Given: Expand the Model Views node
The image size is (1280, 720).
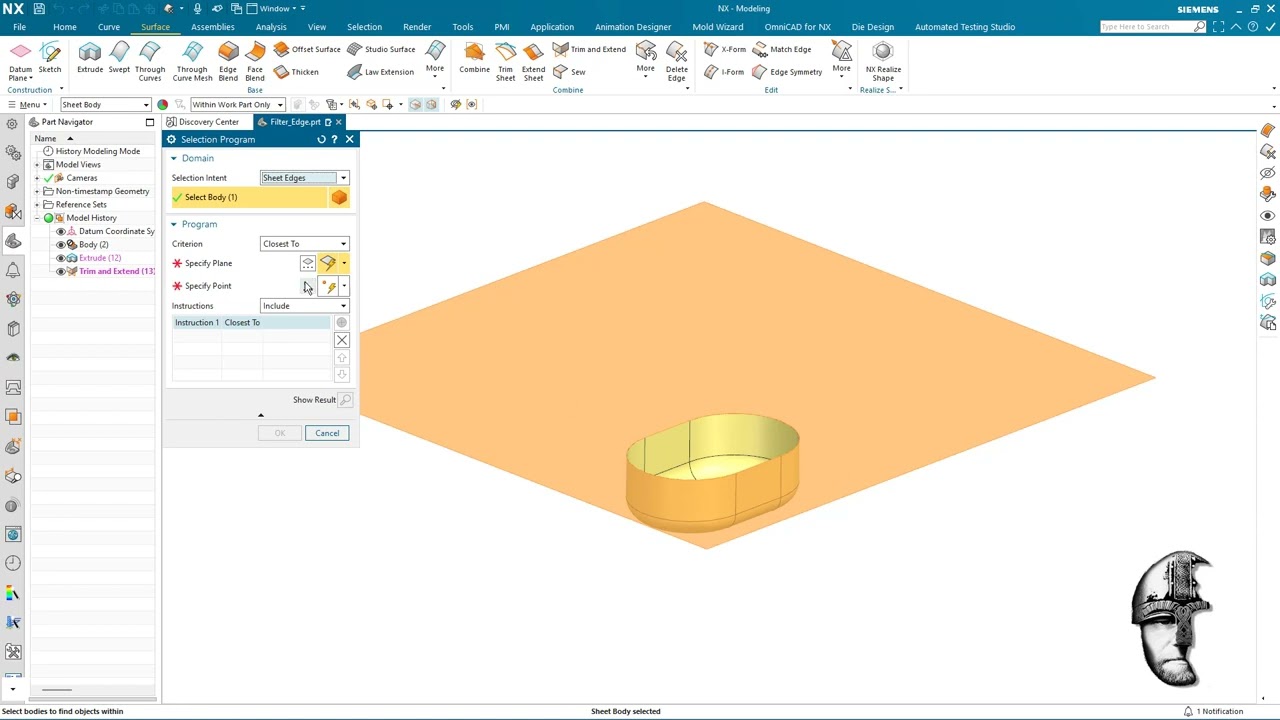Looking at the screenshot, I should point(37,165).
